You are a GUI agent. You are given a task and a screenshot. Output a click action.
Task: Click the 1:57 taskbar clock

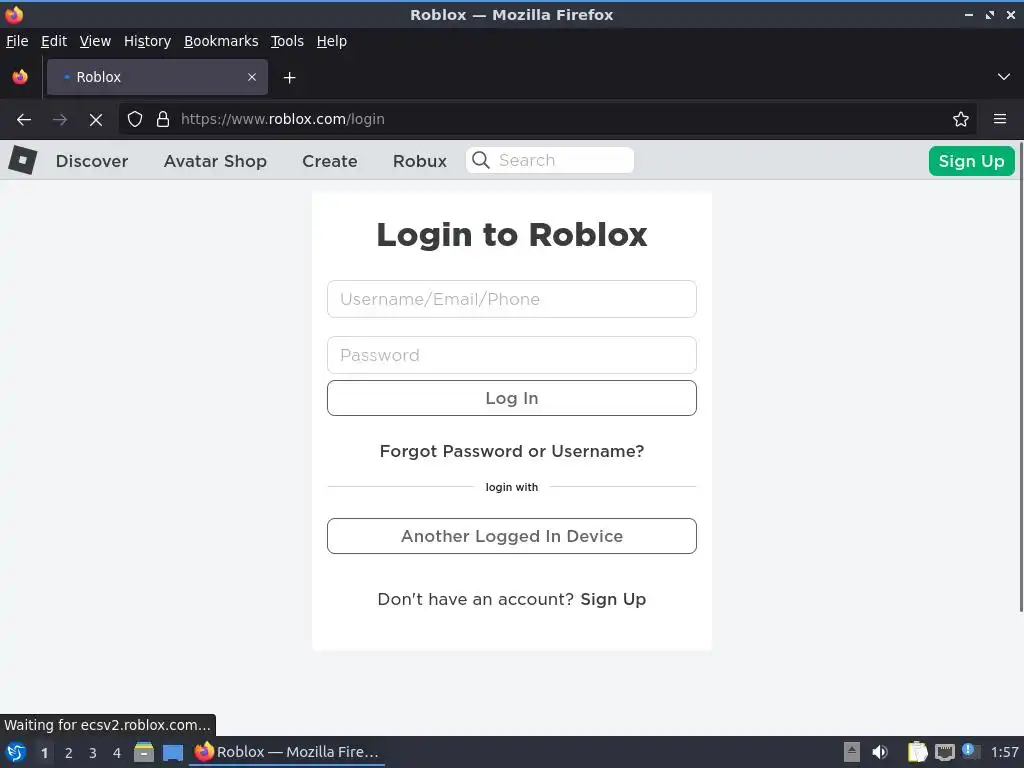pos(1004,752)
